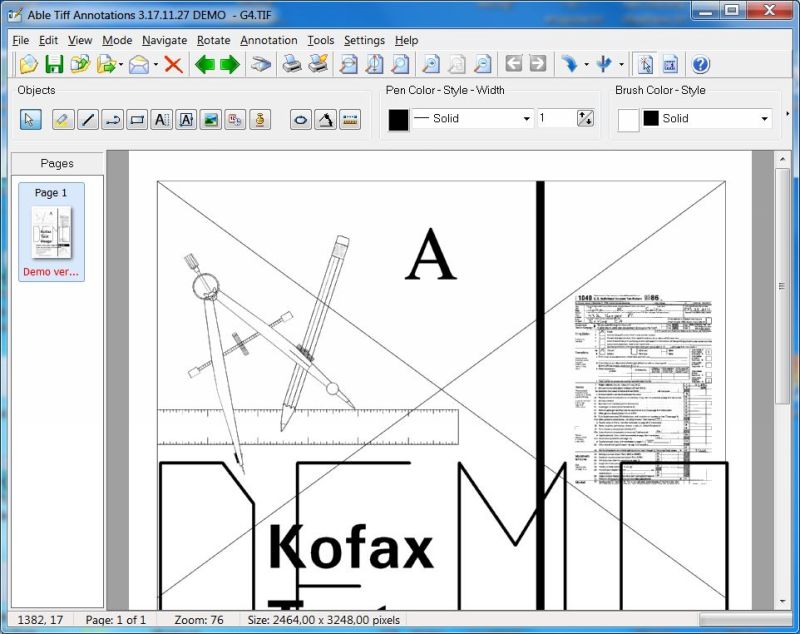Click the black pen color swatch
This screenshot has height=634, width=800.
[x=398, y=120]
